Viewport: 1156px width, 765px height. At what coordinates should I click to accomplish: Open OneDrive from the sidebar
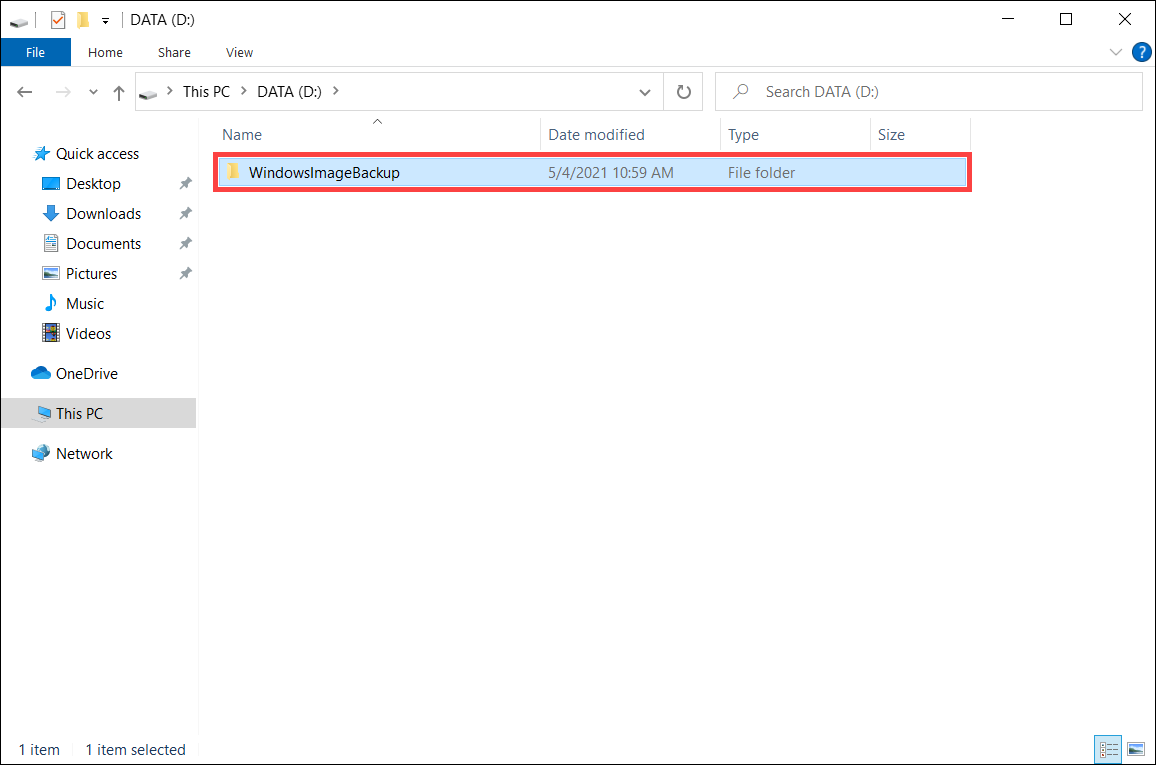tap(84, 373)
